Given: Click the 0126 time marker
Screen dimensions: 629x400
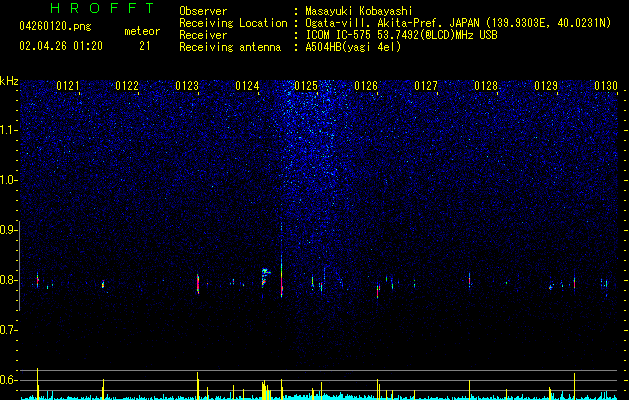Looking at the screenshot, I should pyautogui.click(x=366, y=86).
